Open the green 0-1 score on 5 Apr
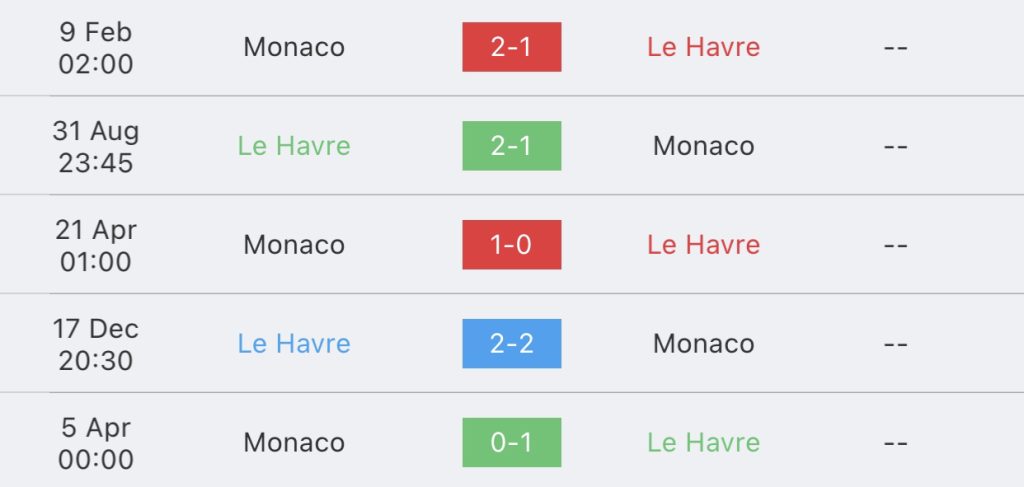 tap(511, 443)
